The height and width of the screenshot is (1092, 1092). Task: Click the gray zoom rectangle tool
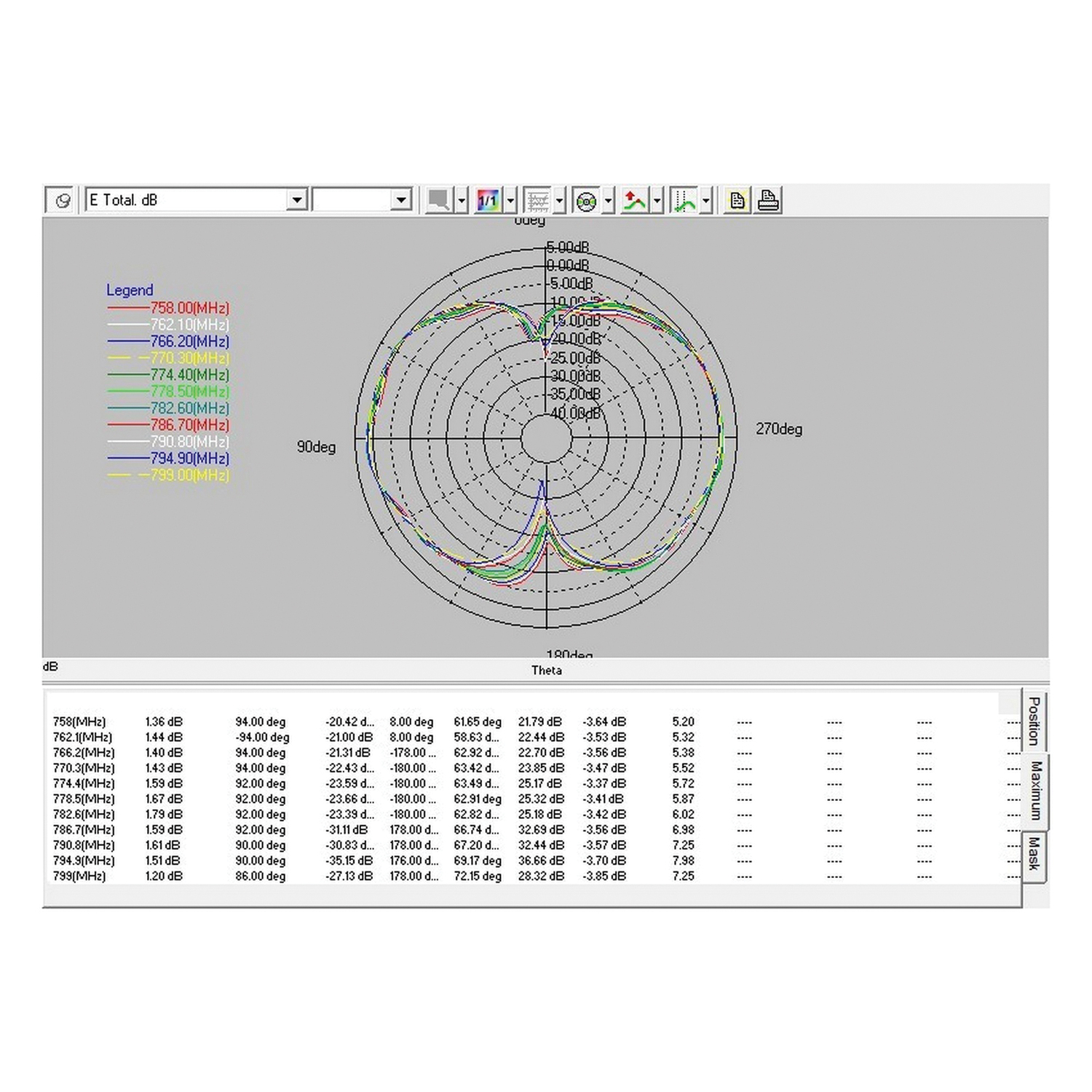click(x=438, y=200)
